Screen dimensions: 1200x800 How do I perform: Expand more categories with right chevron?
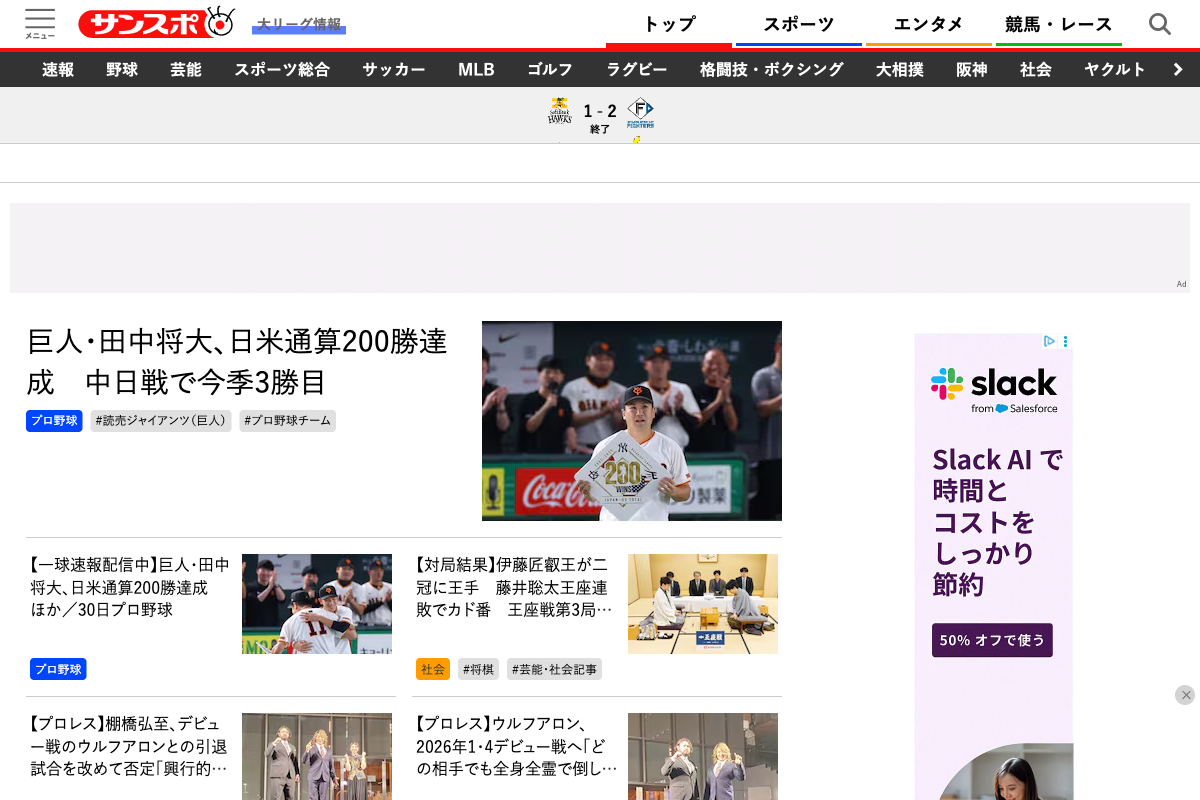(x=1178, y=69)
